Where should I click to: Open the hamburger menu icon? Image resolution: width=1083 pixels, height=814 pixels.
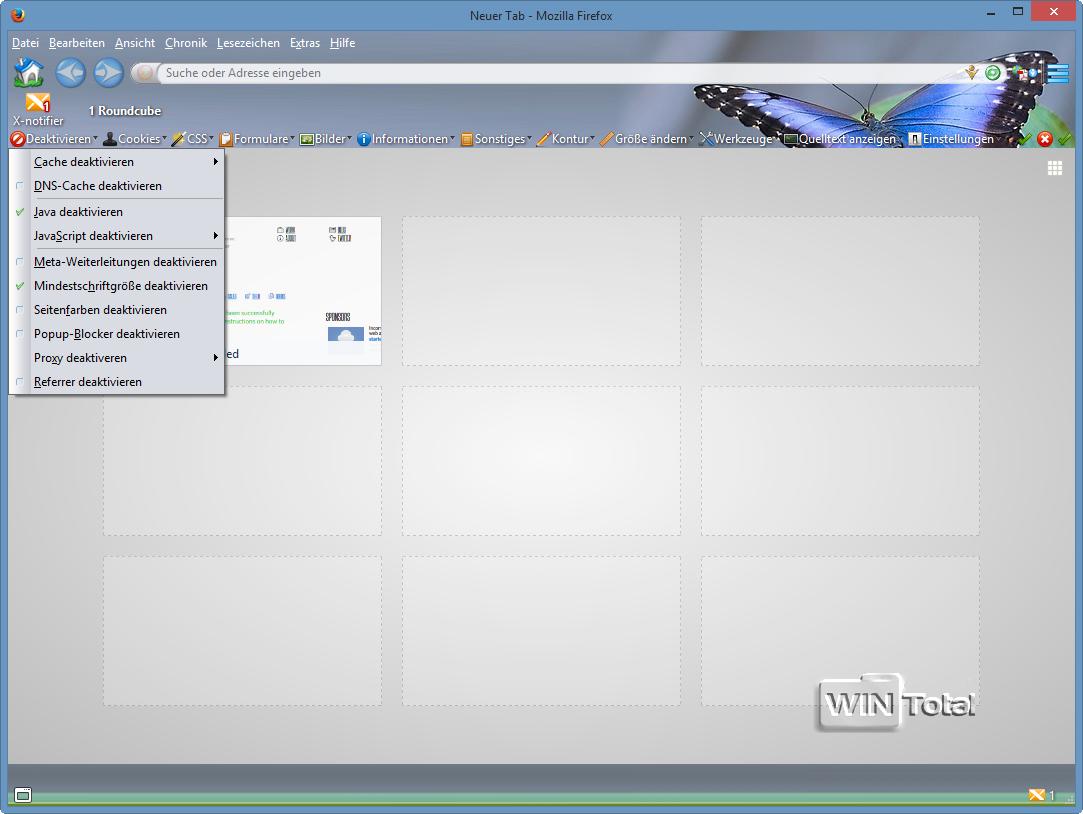tap(1058, 73)
